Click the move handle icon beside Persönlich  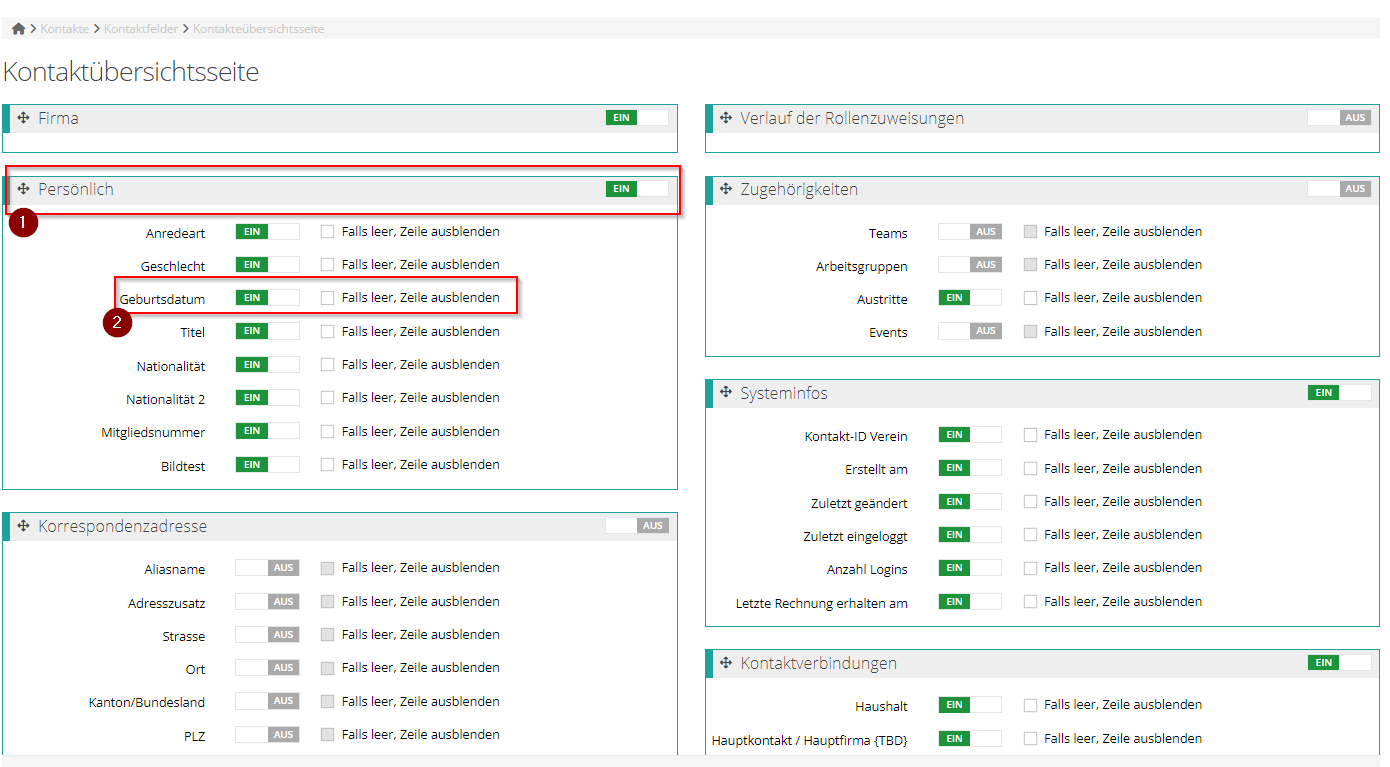(24, 189)
